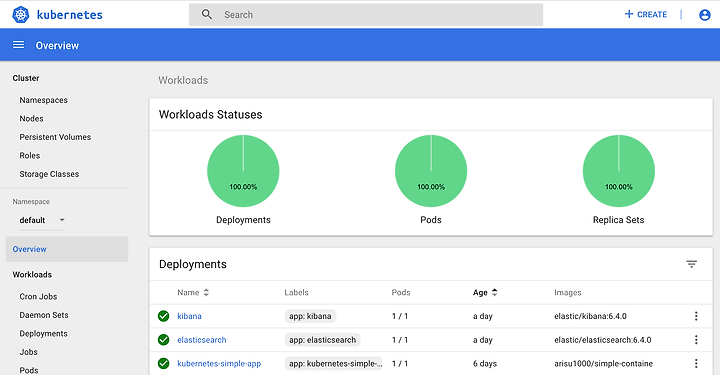Open Pods in the sidebar
The image size is (720, 375).
click(29, 370)
